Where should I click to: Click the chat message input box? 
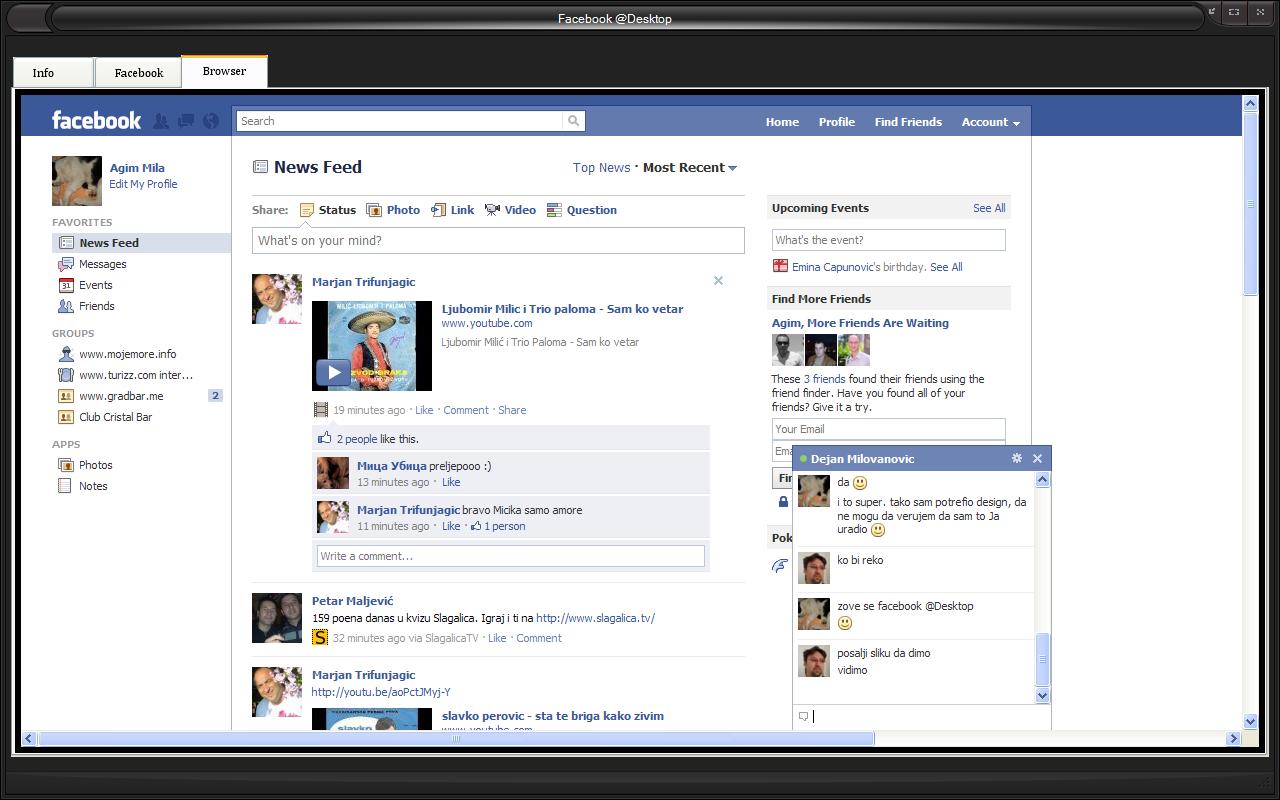pyautogui.click(x=921, y=716)
